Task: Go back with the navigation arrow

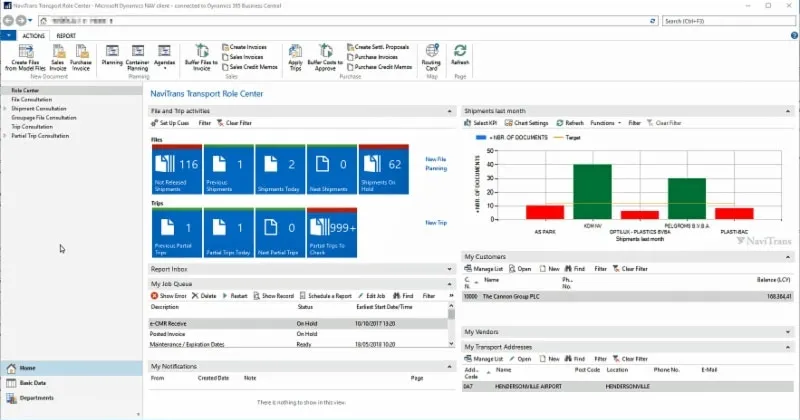Action: point(8,20)
